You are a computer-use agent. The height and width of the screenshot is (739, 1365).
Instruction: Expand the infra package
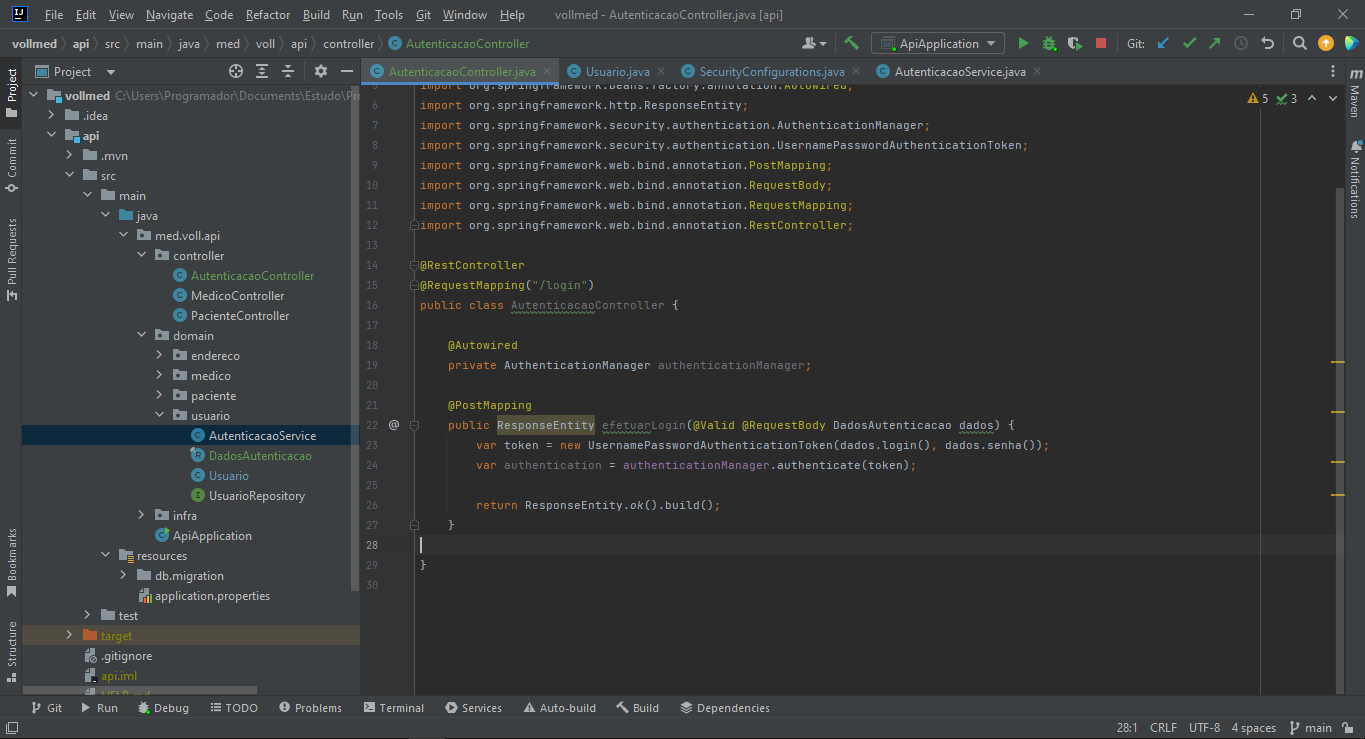click(x=141, y=516)
